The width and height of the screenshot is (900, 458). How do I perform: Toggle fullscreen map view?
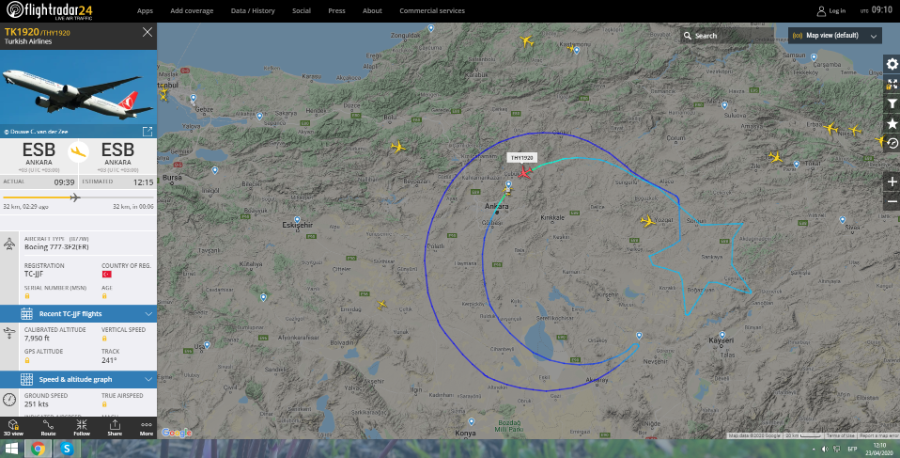891,84
